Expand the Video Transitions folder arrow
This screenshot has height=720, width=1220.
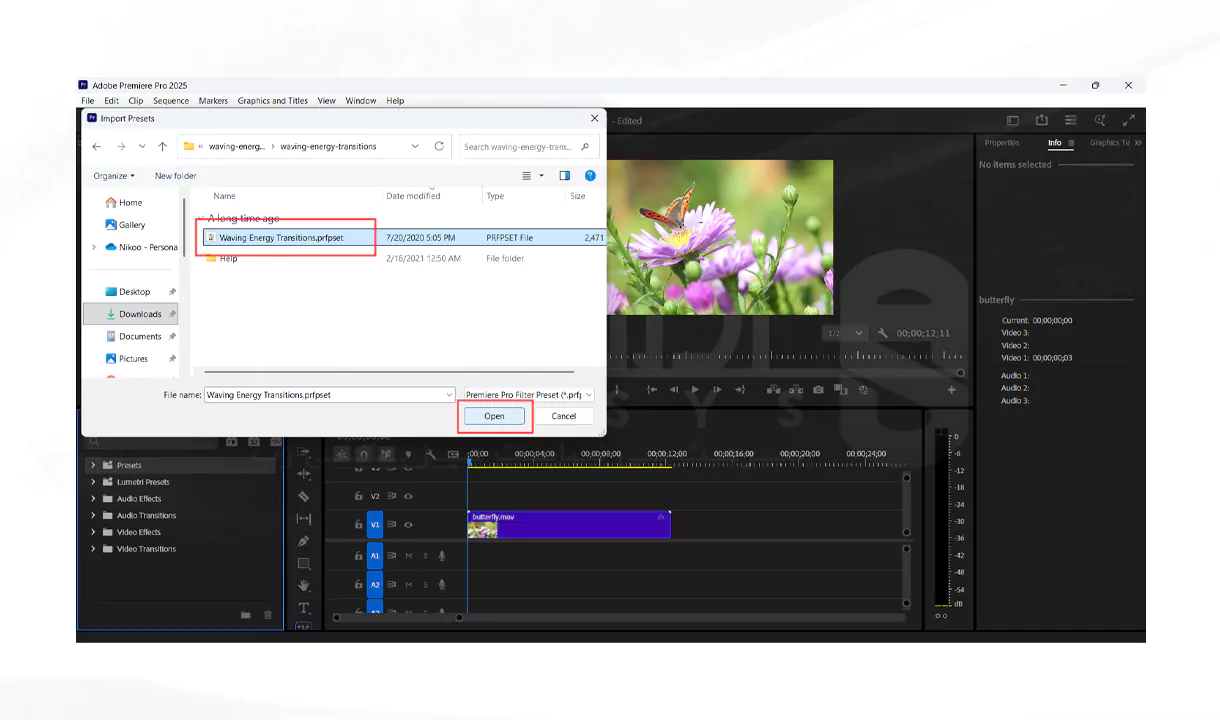click(x=93, y=549)
